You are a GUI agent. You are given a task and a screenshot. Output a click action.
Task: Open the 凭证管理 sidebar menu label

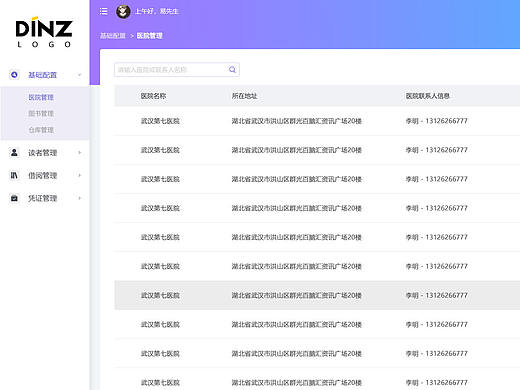[x=42, y=198]
